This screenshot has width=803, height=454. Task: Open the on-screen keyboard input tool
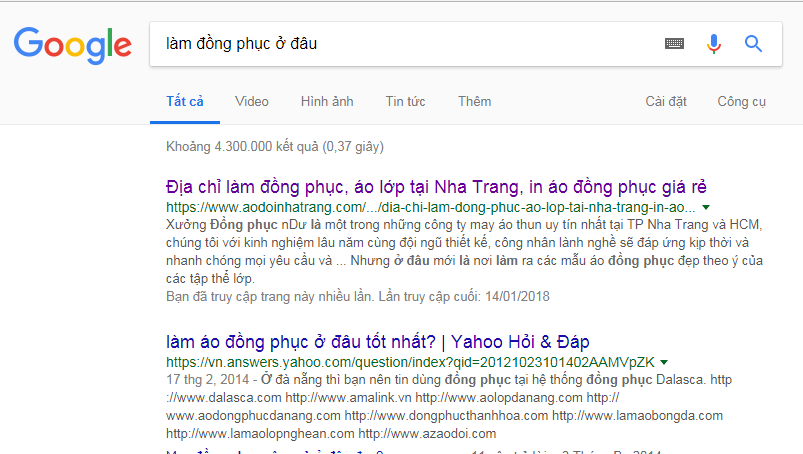click(x=674, y=44)
